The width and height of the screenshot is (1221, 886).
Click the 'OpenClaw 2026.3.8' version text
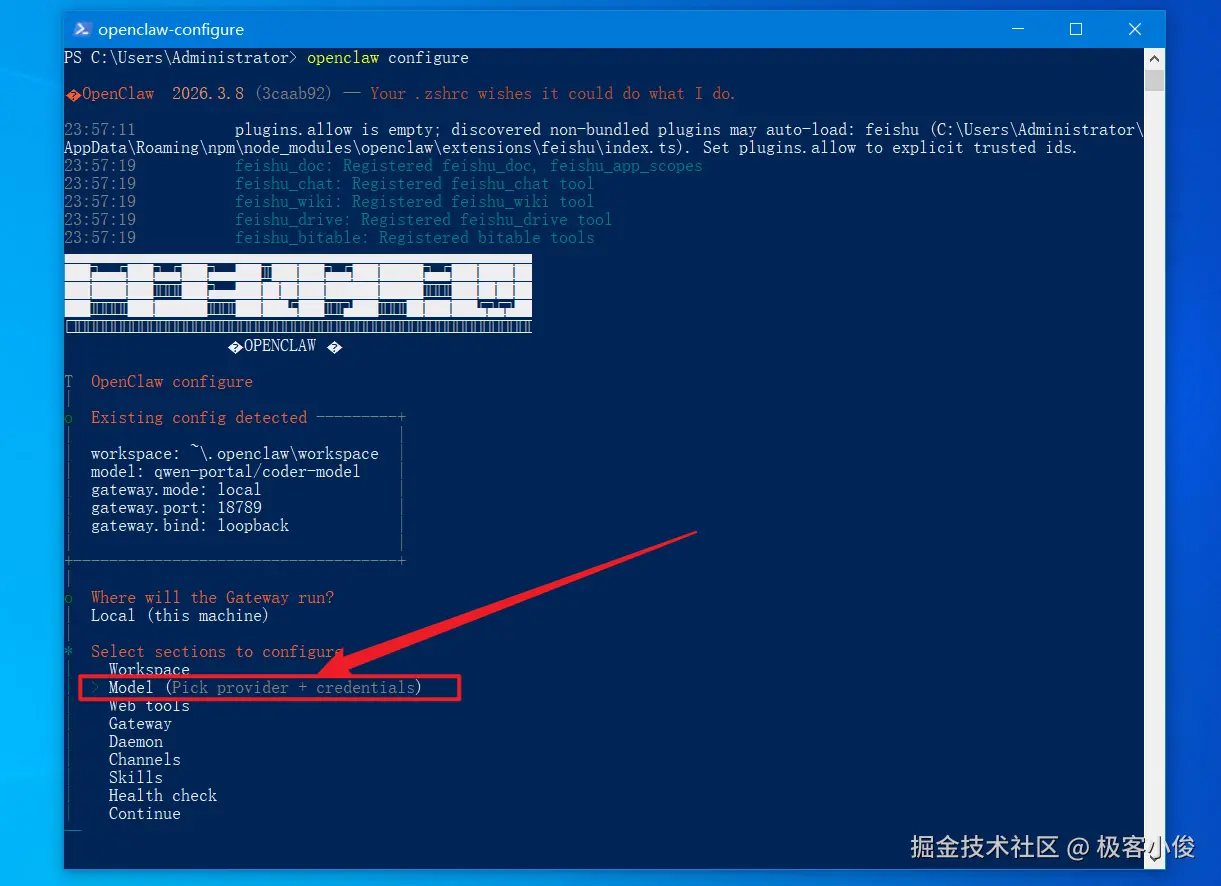[163, 93]
